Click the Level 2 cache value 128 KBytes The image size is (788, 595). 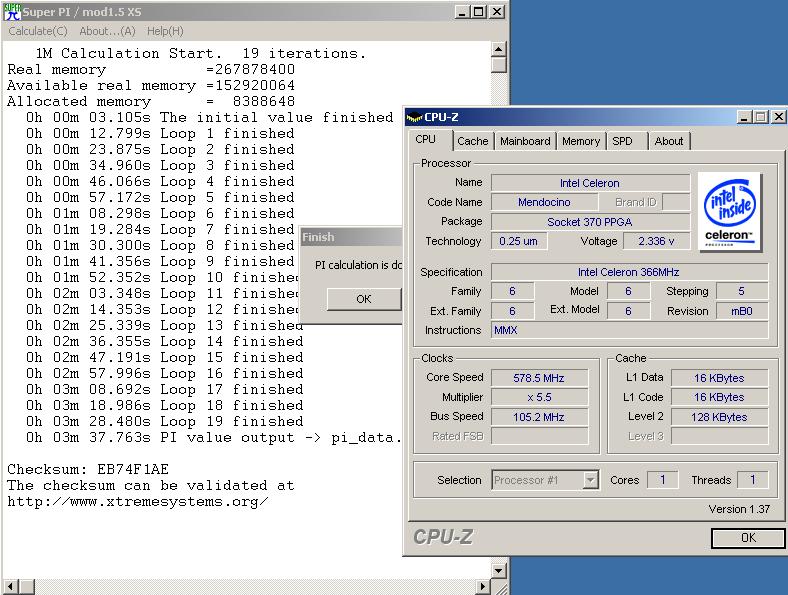tap(719, 417)
